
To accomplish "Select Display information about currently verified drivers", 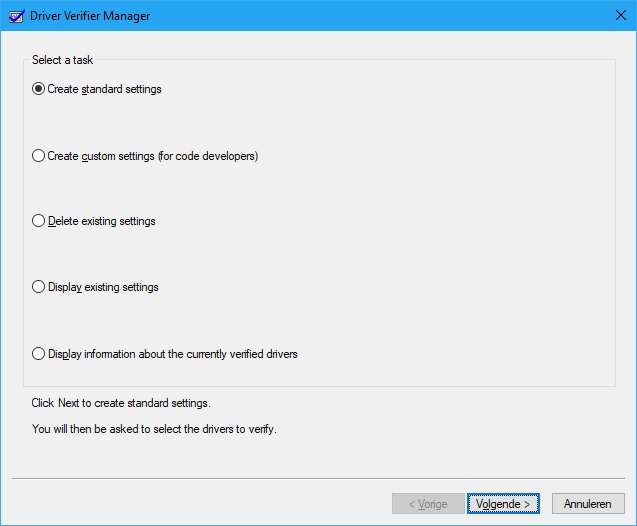I will [x=165, y=354].
